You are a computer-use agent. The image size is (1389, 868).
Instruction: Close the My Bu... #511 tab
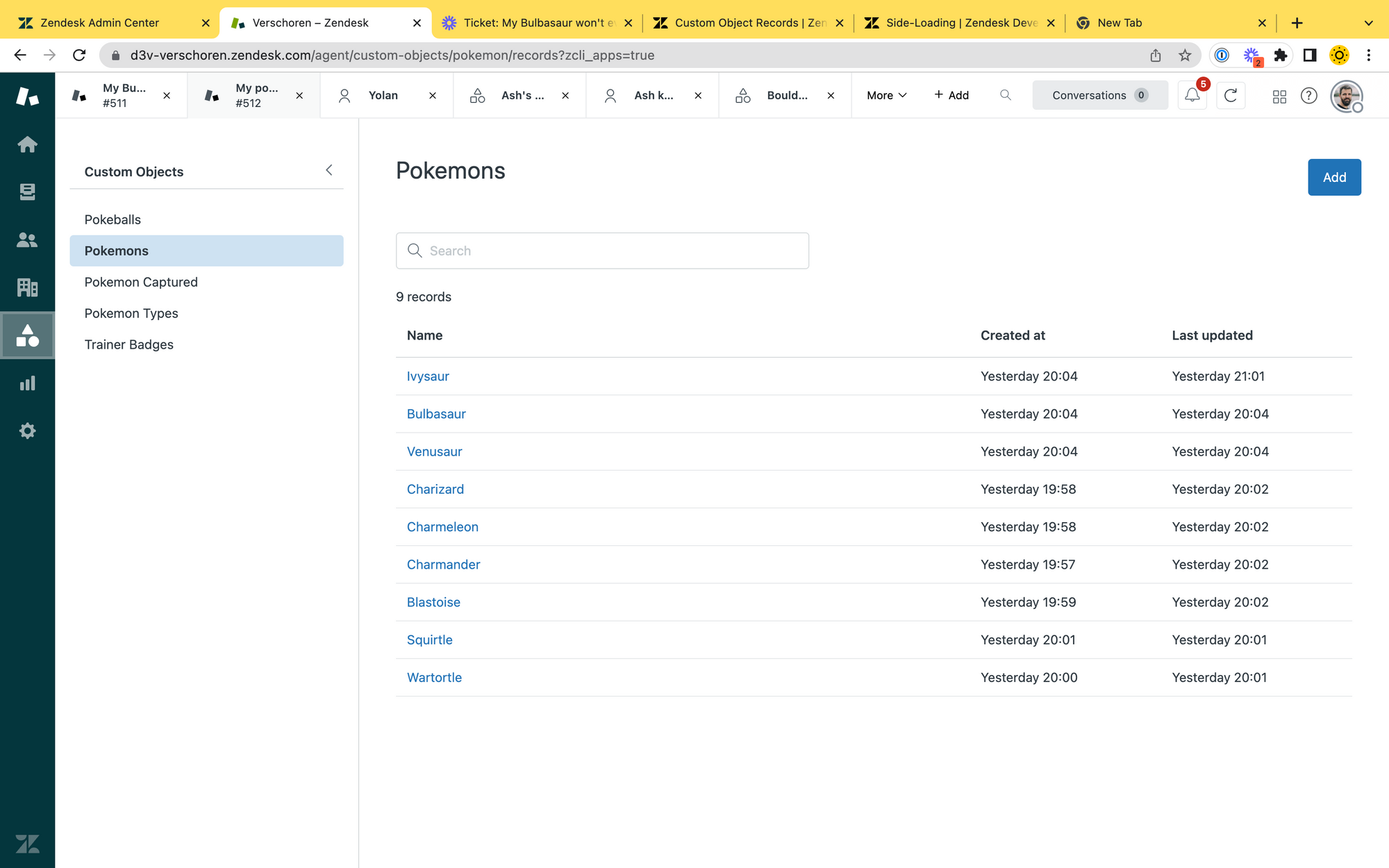tap(167, 96)
